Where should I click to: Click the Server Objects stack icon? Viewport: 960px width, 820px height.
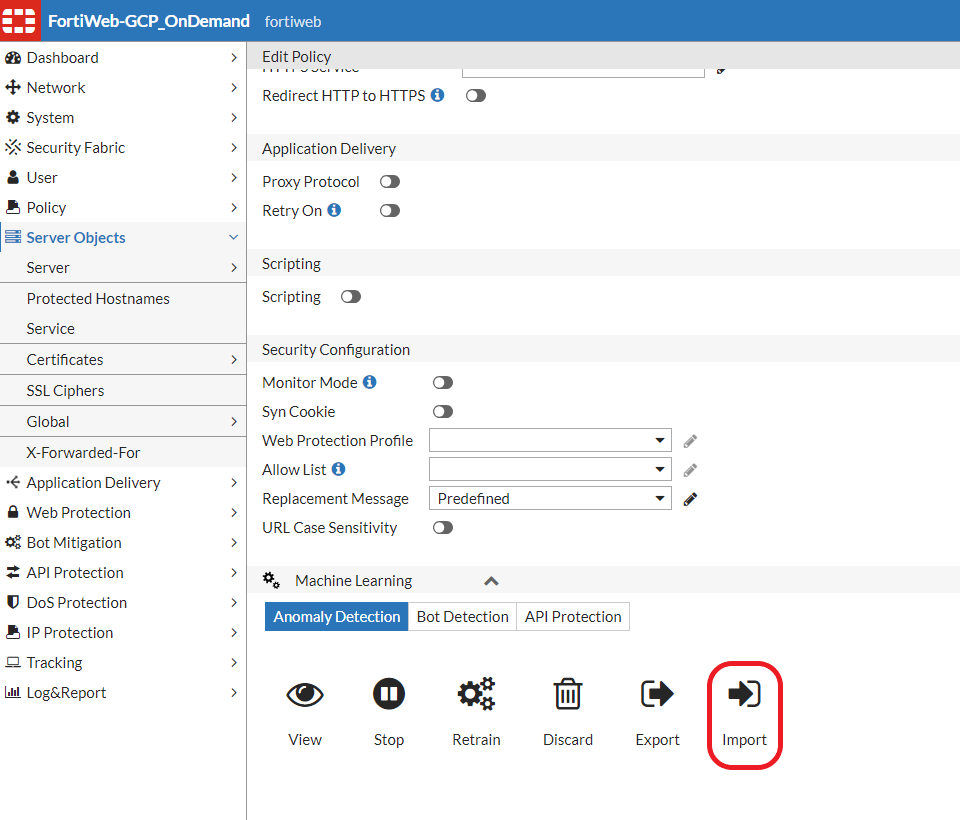[x=13, y=237]
